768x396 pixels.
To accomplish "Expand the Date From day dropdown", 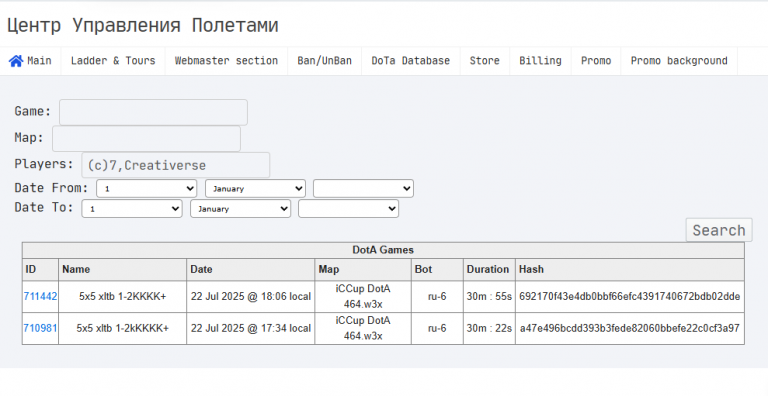I will pos(146,189).
